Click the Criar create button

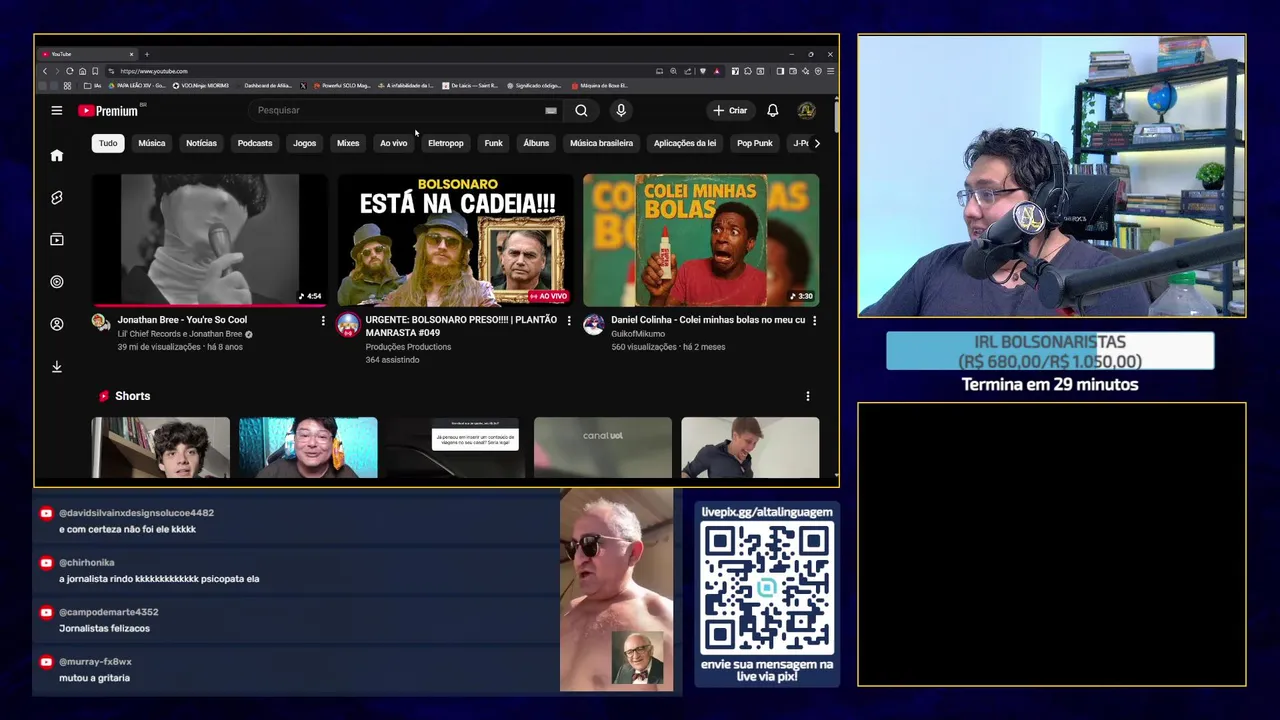(x=730, y=111)
